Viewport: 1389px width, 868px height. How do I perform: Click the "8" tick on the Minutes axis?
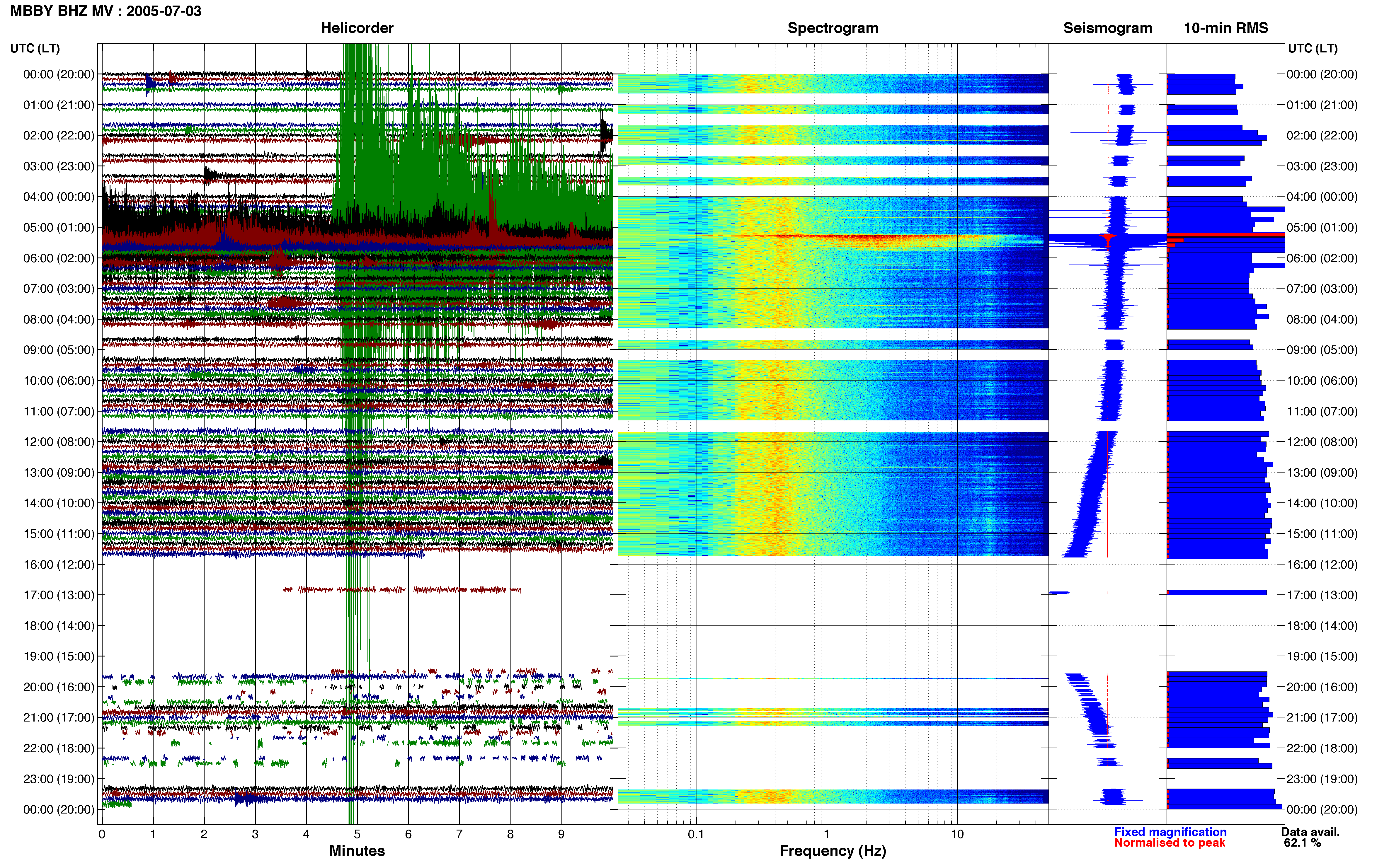tap(510, 834)
